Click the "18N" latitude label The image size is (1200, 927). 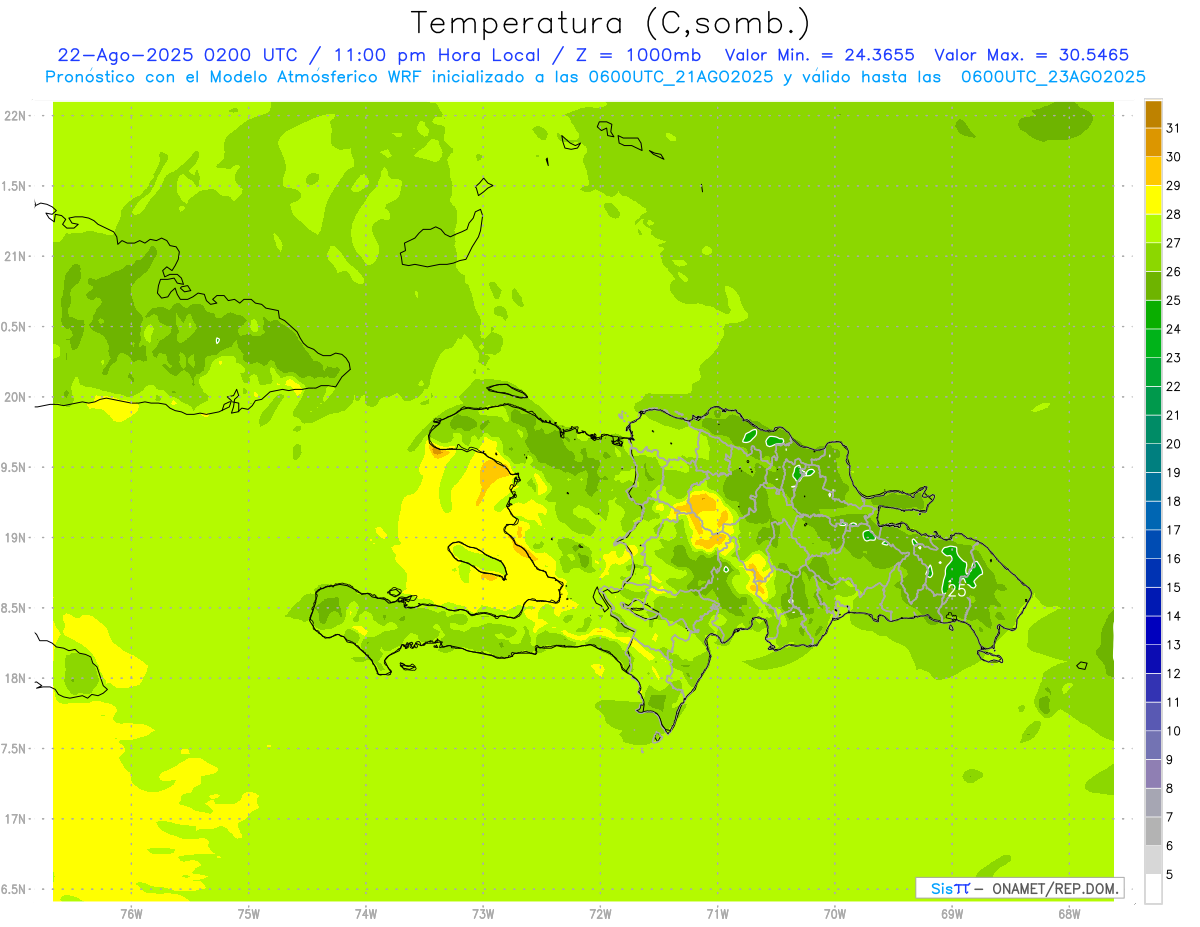coord(15,678)
